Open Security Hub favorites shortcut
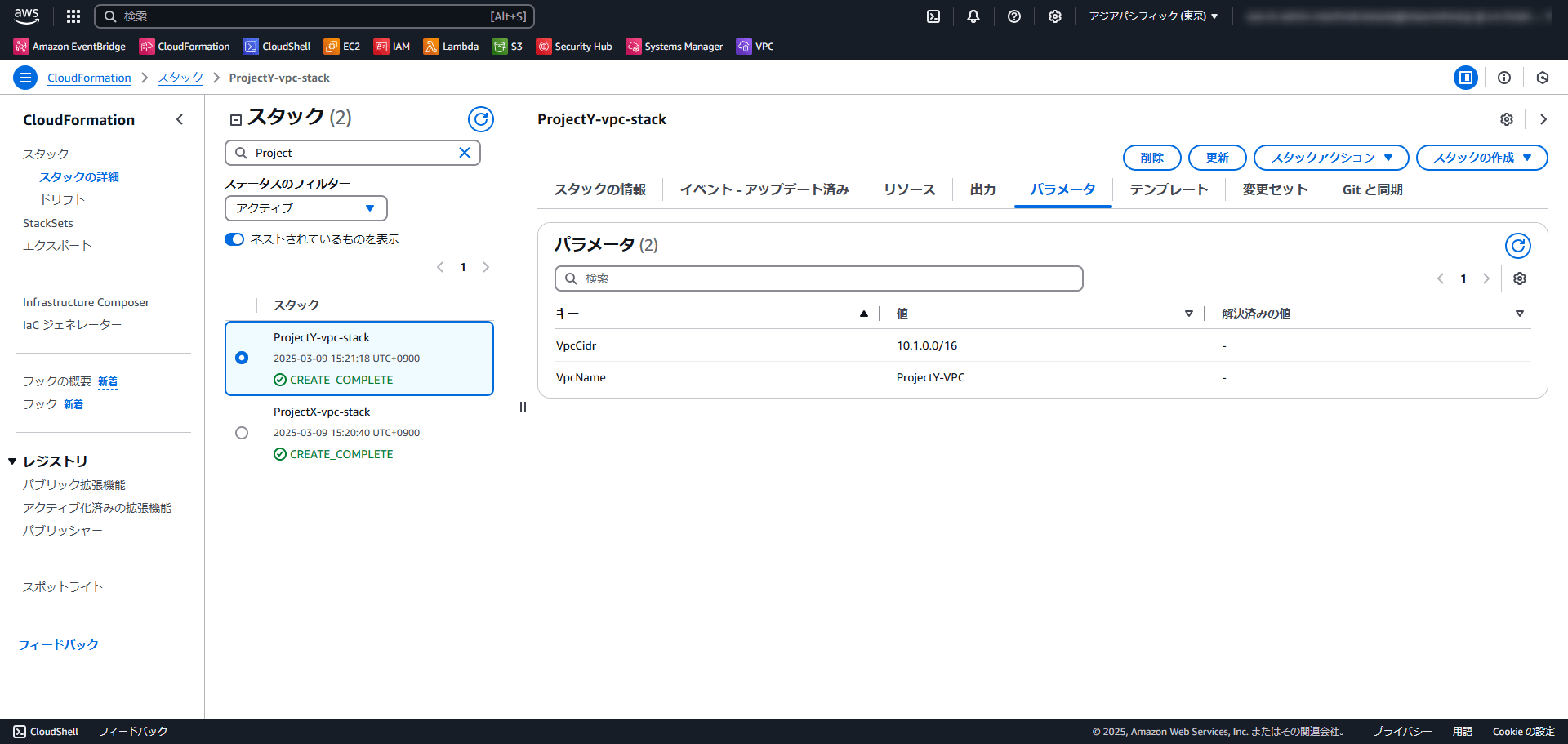The height and width of the screenshot is (744, 1568). point(574,47)
